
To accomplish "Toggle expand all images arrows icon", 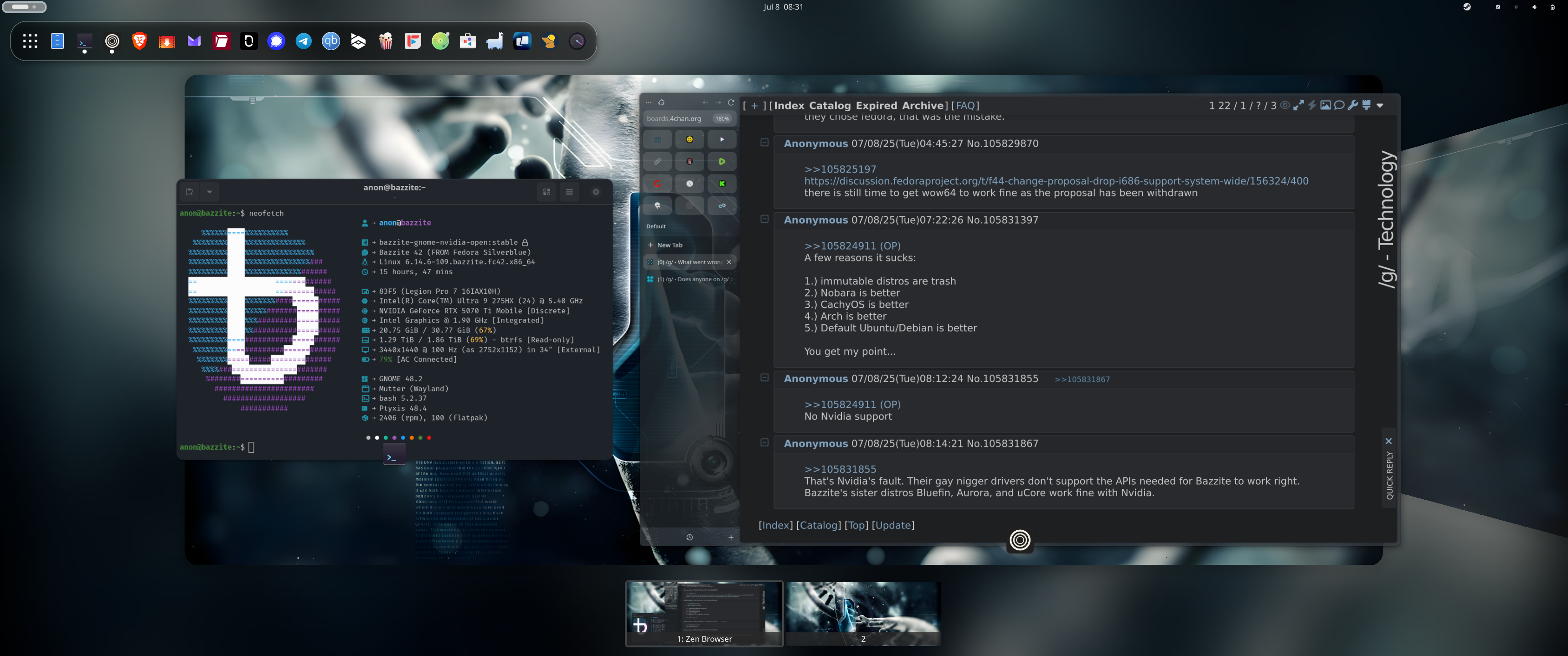I will click(1298, 105).
